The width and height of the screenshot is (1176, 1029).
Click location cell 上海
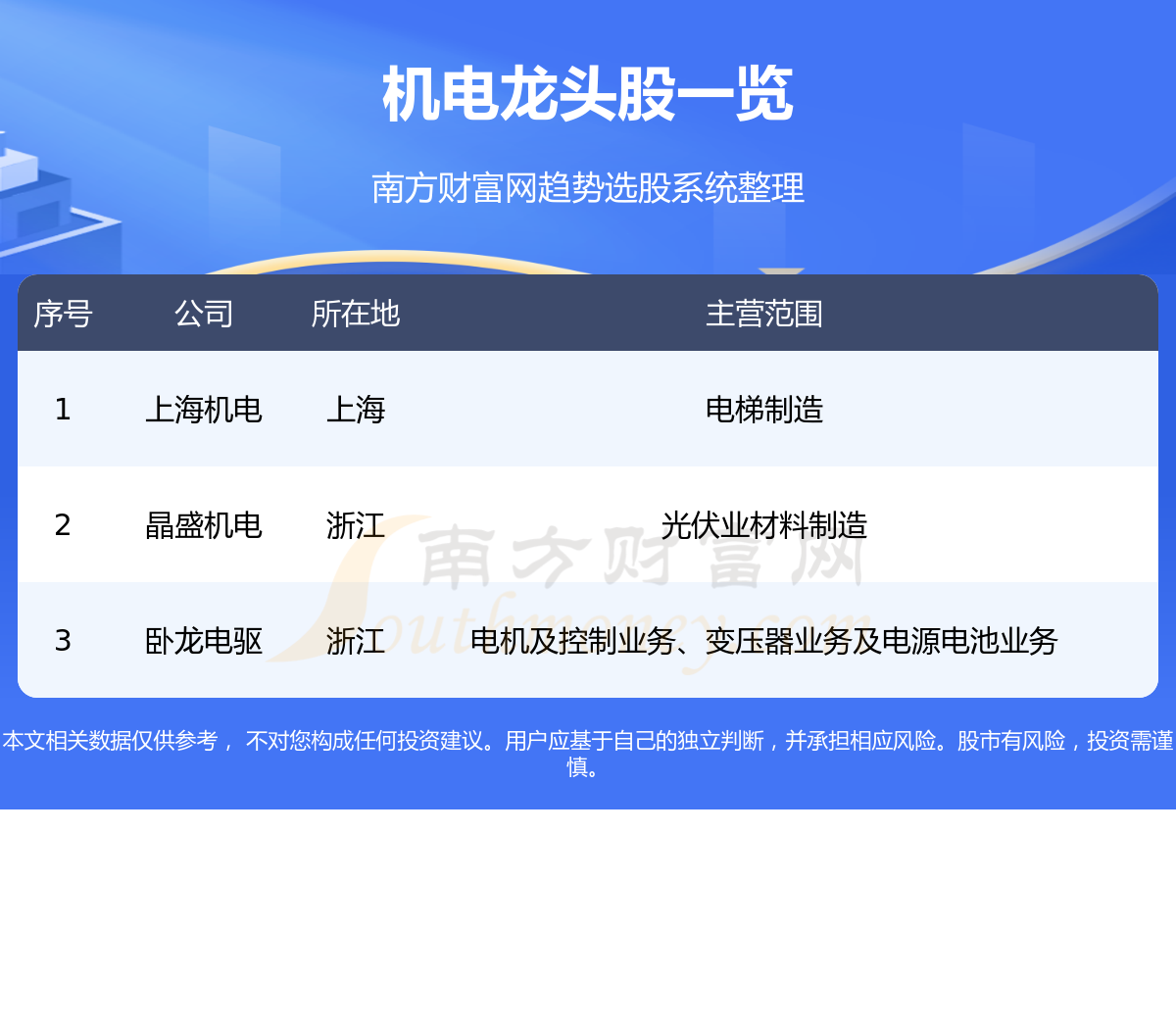pos(356,409)
